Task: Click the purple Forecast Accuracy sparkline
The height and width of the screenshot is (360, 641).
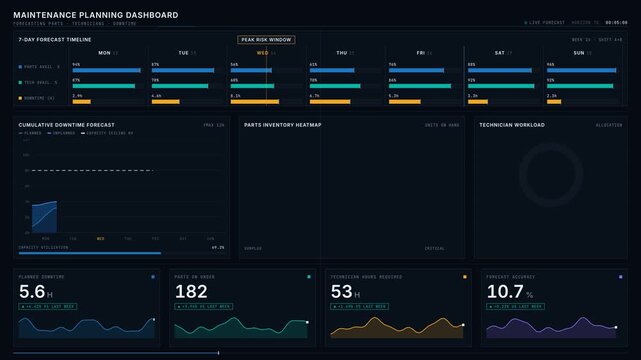Action: click(551, 328)
